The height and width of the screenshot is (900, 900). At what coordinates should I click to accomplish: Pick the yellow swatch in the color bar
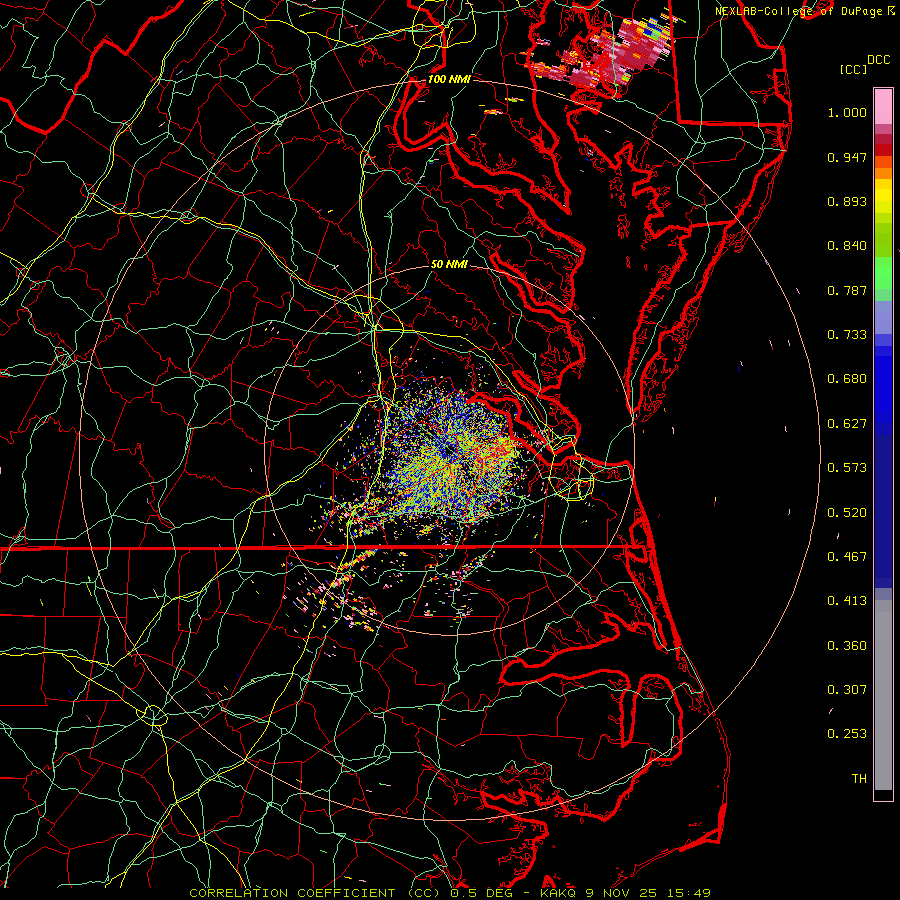point(883,196)
